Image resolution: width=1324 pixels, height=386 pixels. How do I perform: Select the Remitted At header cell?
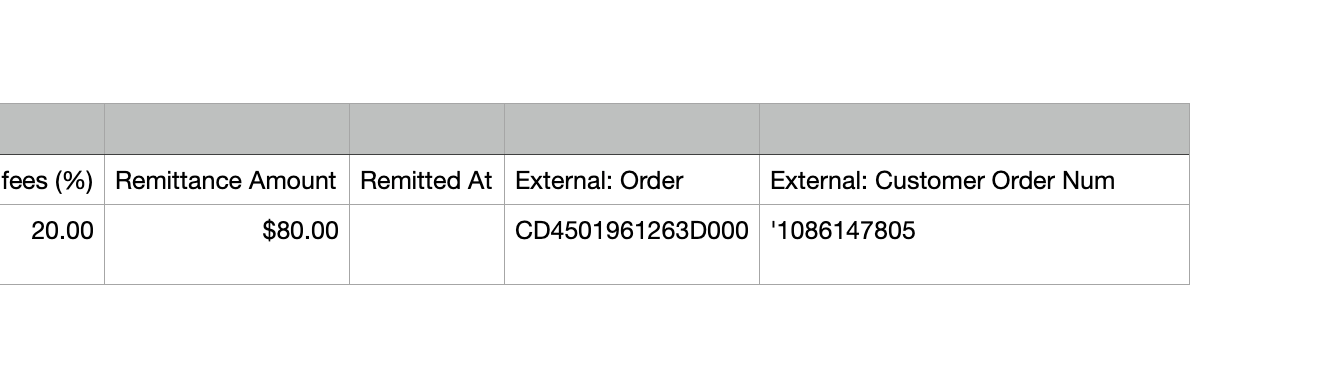coord(427,180)
